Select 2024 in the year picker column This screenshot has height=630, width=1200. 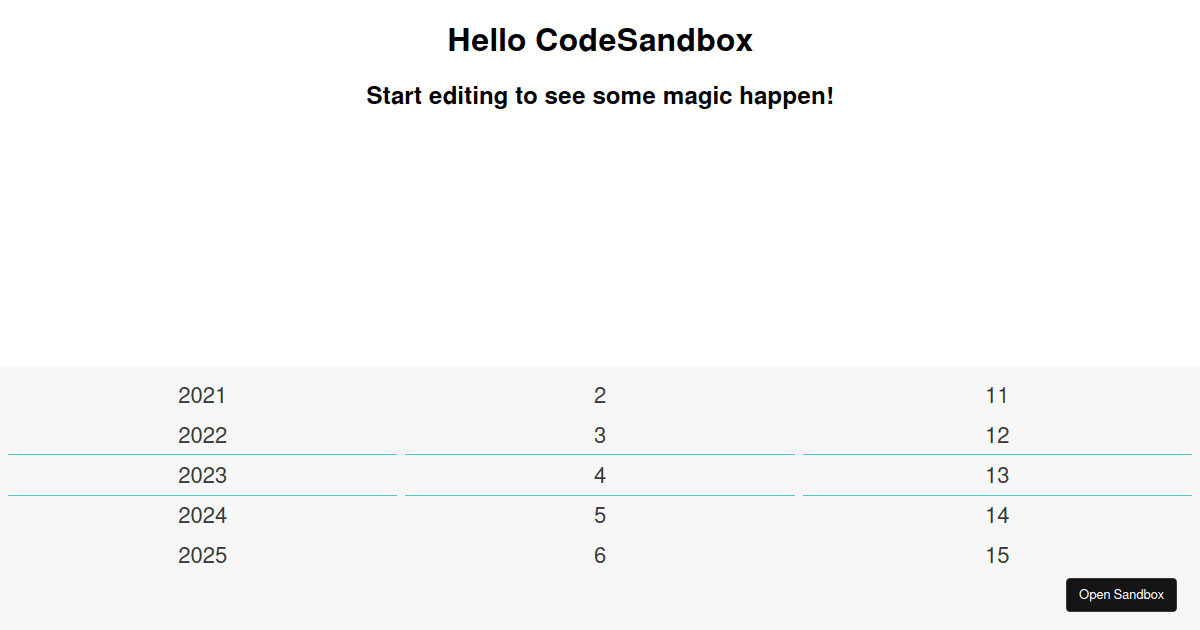[x=202, y=515]
